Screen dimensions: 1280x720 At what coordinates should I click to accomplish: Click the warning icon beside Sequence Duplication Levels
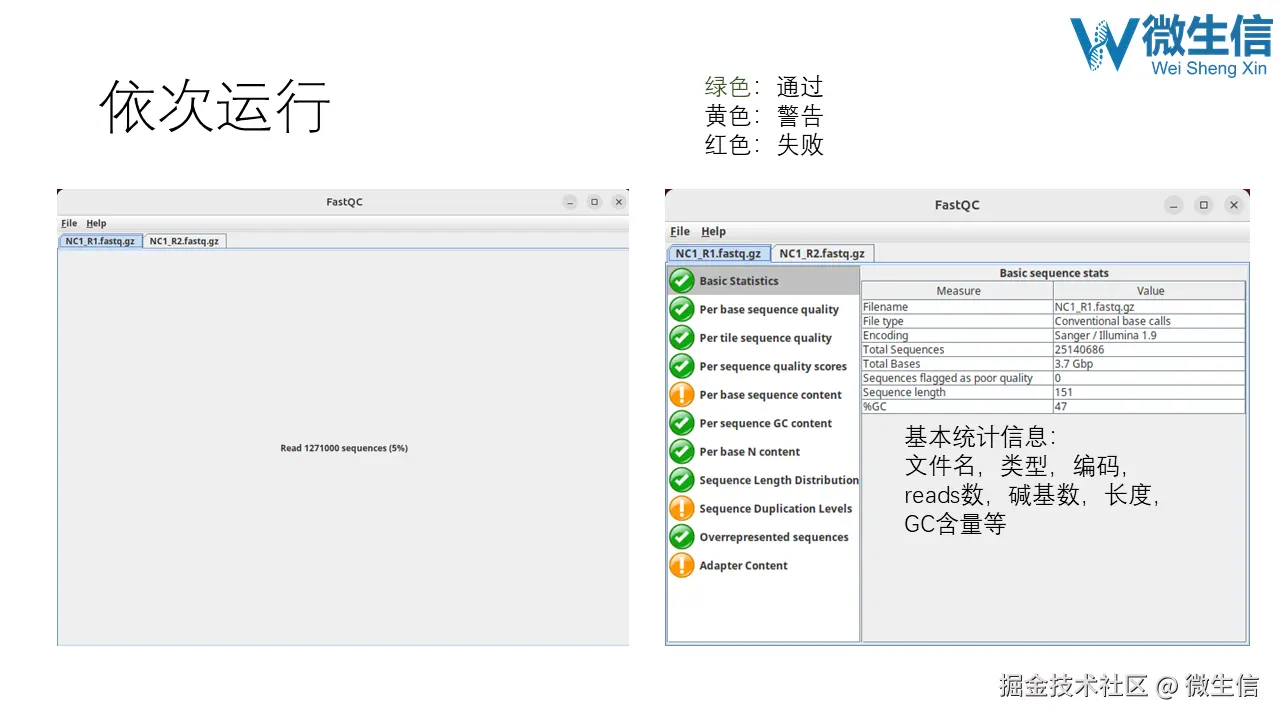click(681, 508)
